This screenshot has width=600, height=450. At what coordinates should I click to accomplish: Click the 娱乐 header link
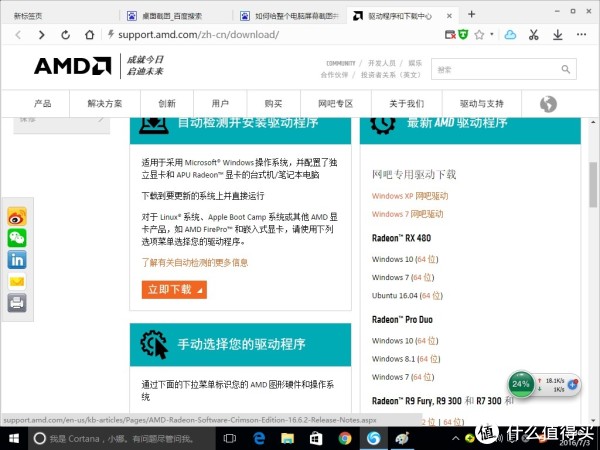415,63
